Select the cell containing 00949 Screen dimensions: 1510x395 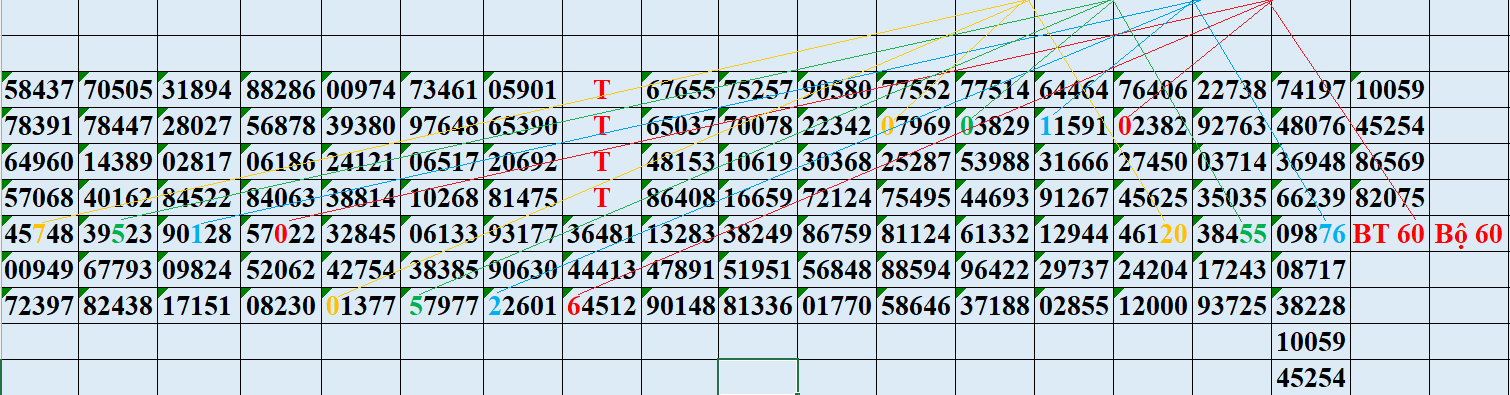[40, 269]
